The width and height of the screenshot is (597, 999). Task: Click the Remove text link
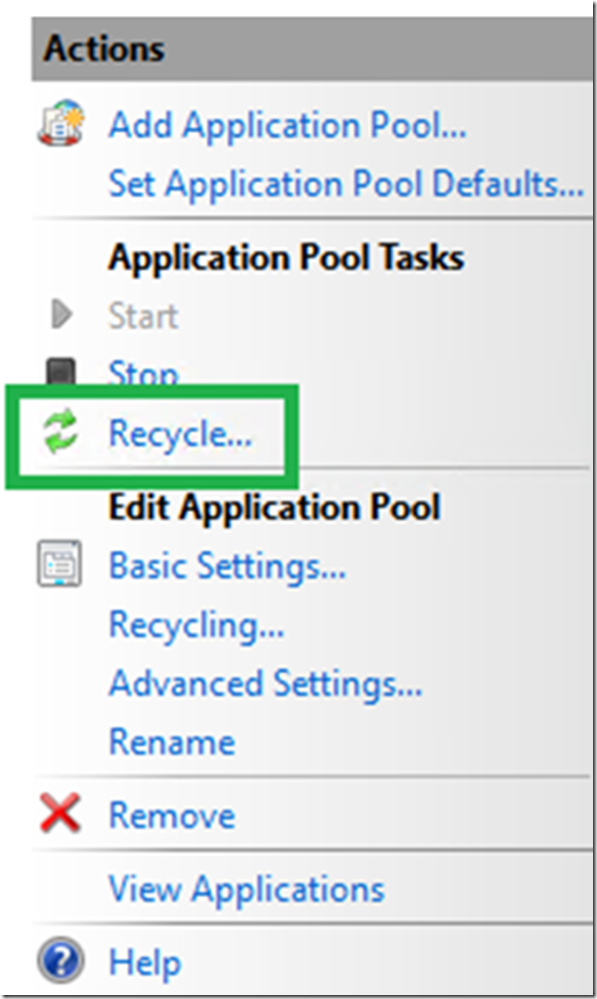point(172,816)
